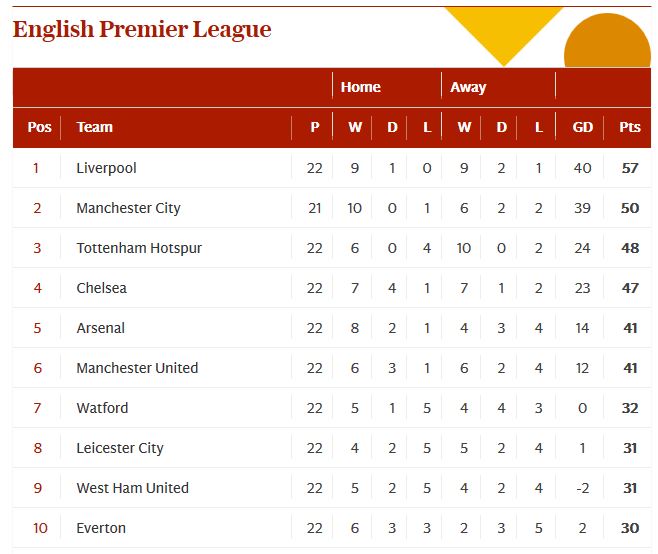Open the Manchester City team link
Screen dimensions: 658x554
tap(128, 208)
